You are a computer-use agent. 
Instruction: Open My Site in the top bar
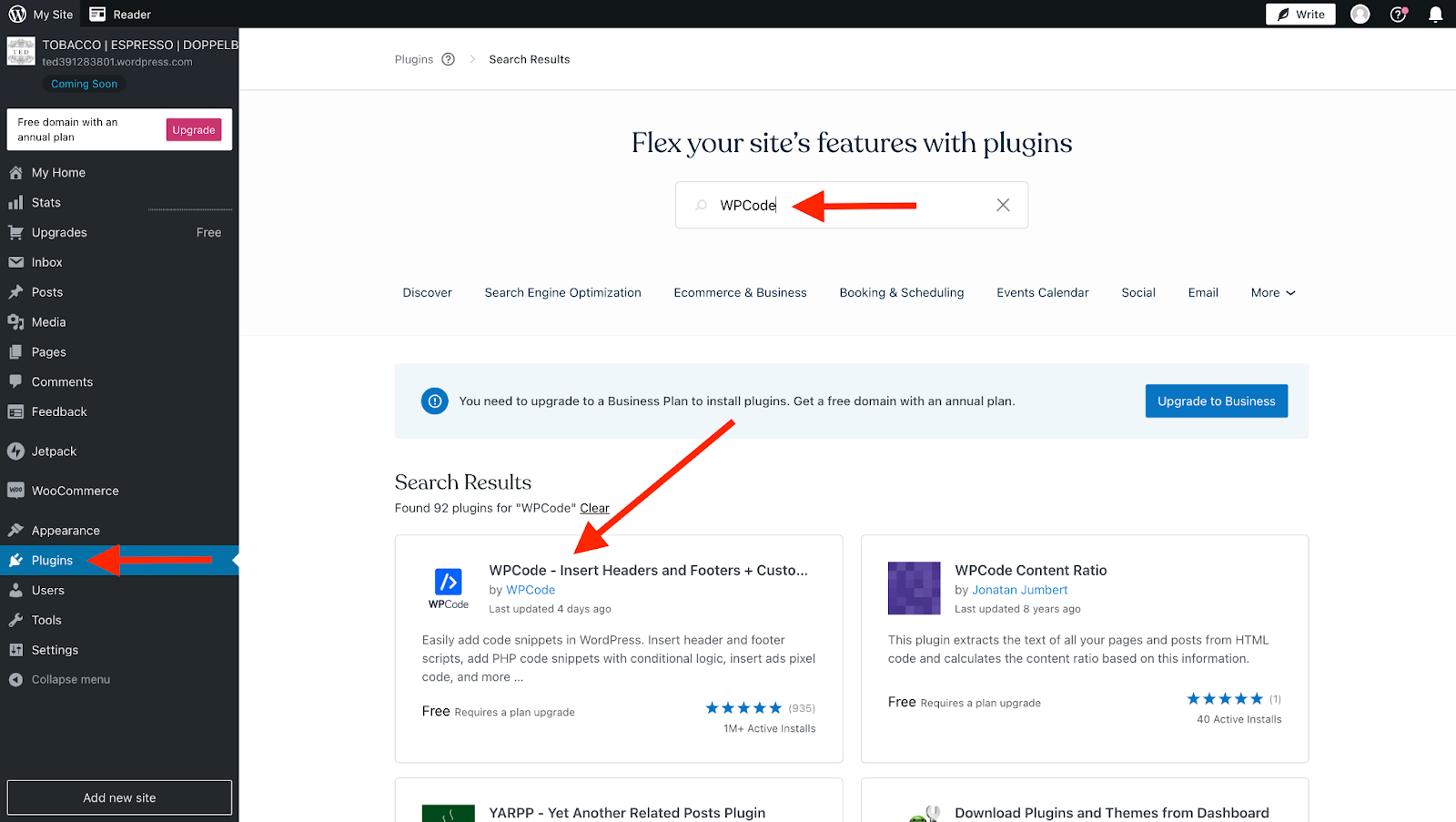point(42,14)
